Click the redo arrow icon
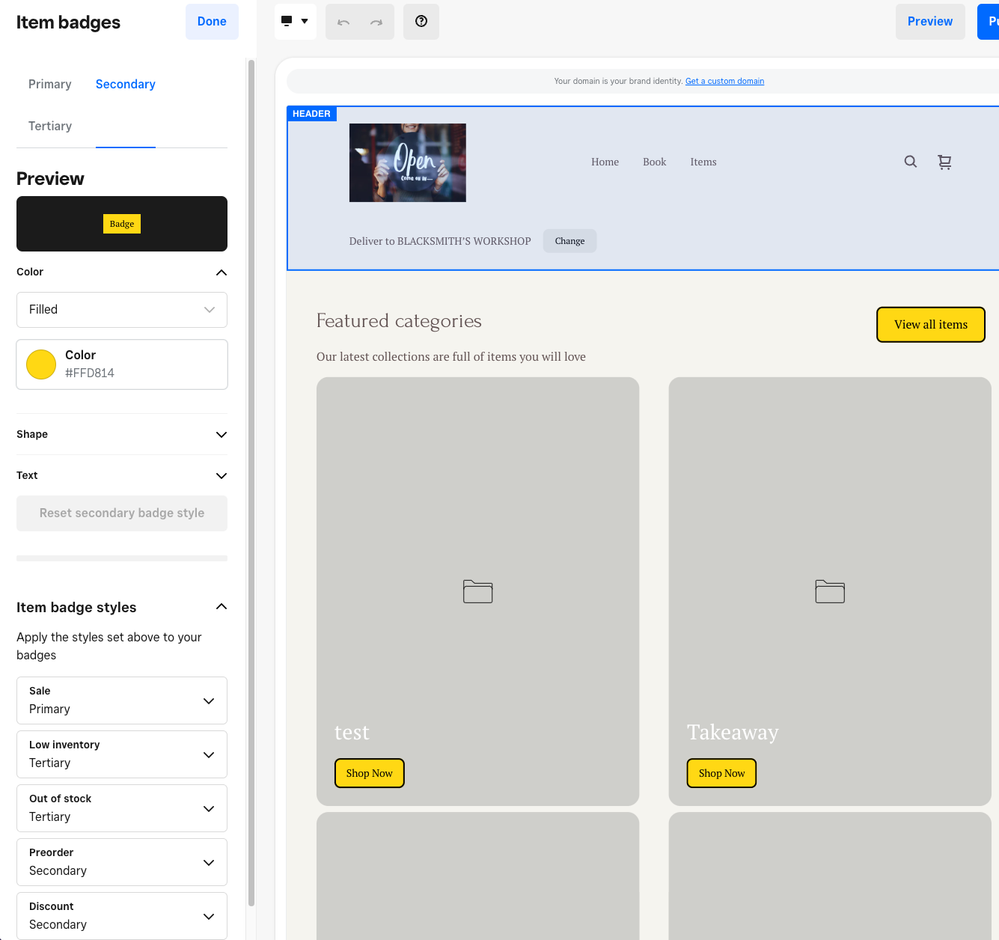Viewport: 999px width, 940px height. [376, 22]
